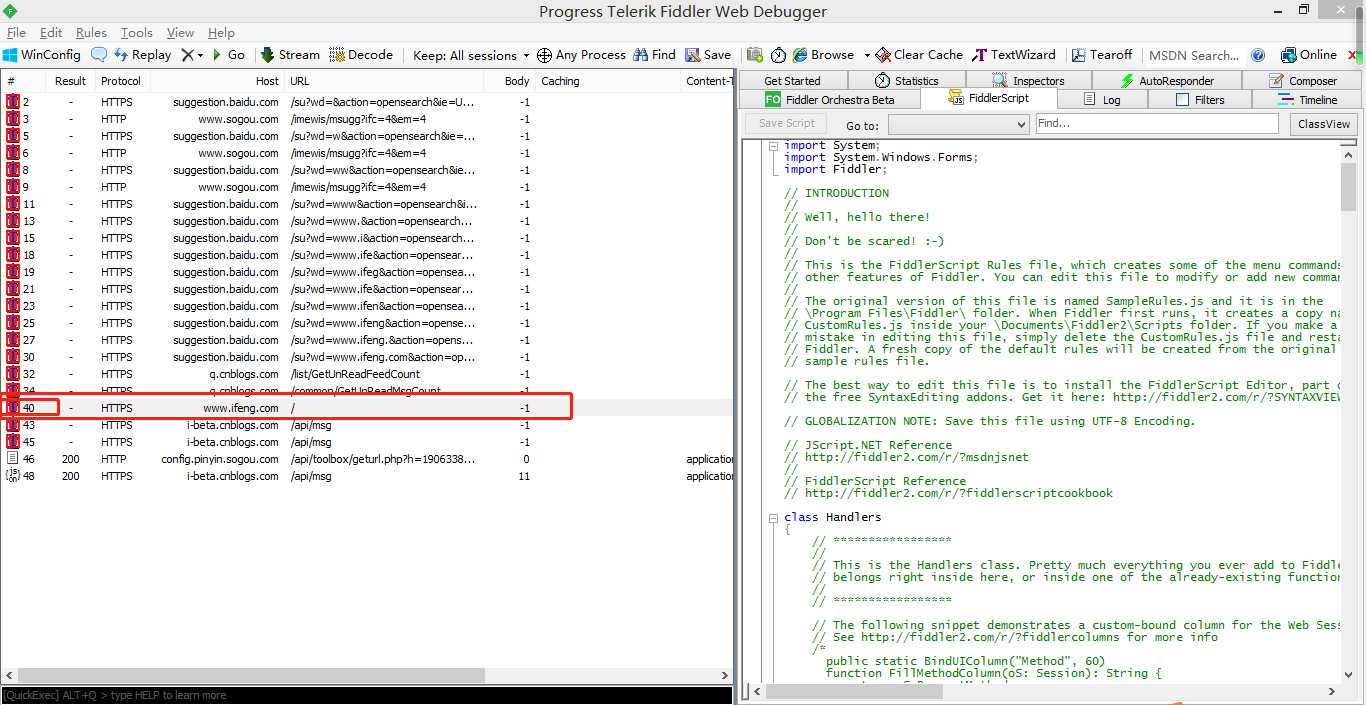Image resolution: width=1366 pixels, height=705 pixels.
Task: Switch to the Composer tab
Action: (1303, 81)
